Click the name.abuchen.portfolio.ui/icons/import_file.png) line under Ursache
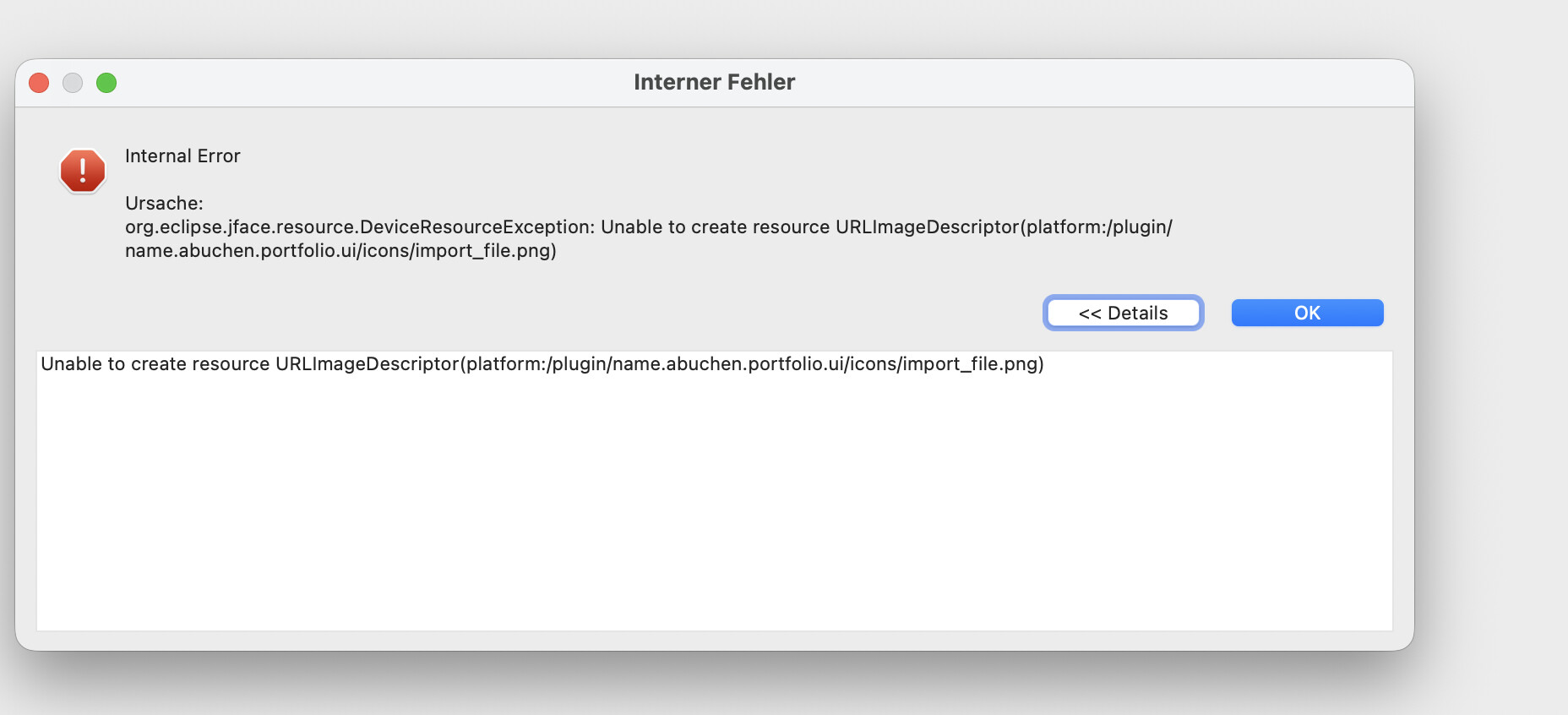The image size is (1568, 715). 340,251
